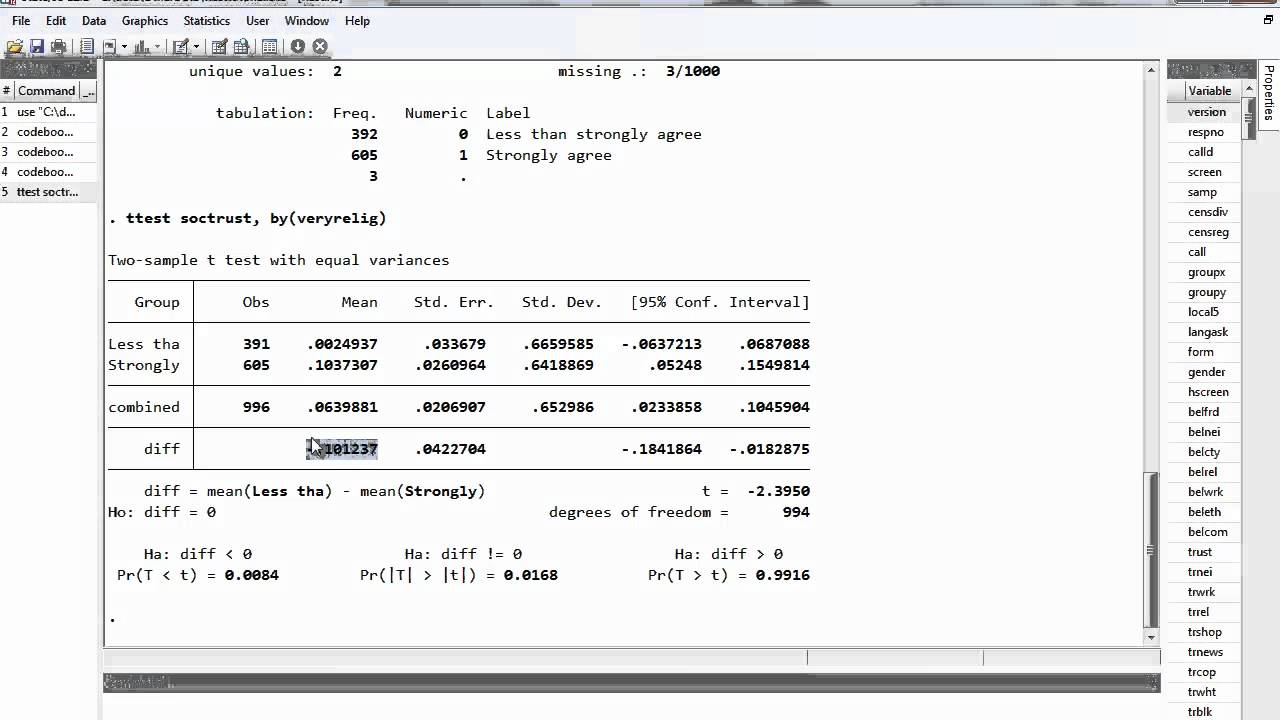Click the ttest soctrust, by(veryrelig) command line
The height and width of the screenshot is (720, 1280).
click(x=247, y=218)
